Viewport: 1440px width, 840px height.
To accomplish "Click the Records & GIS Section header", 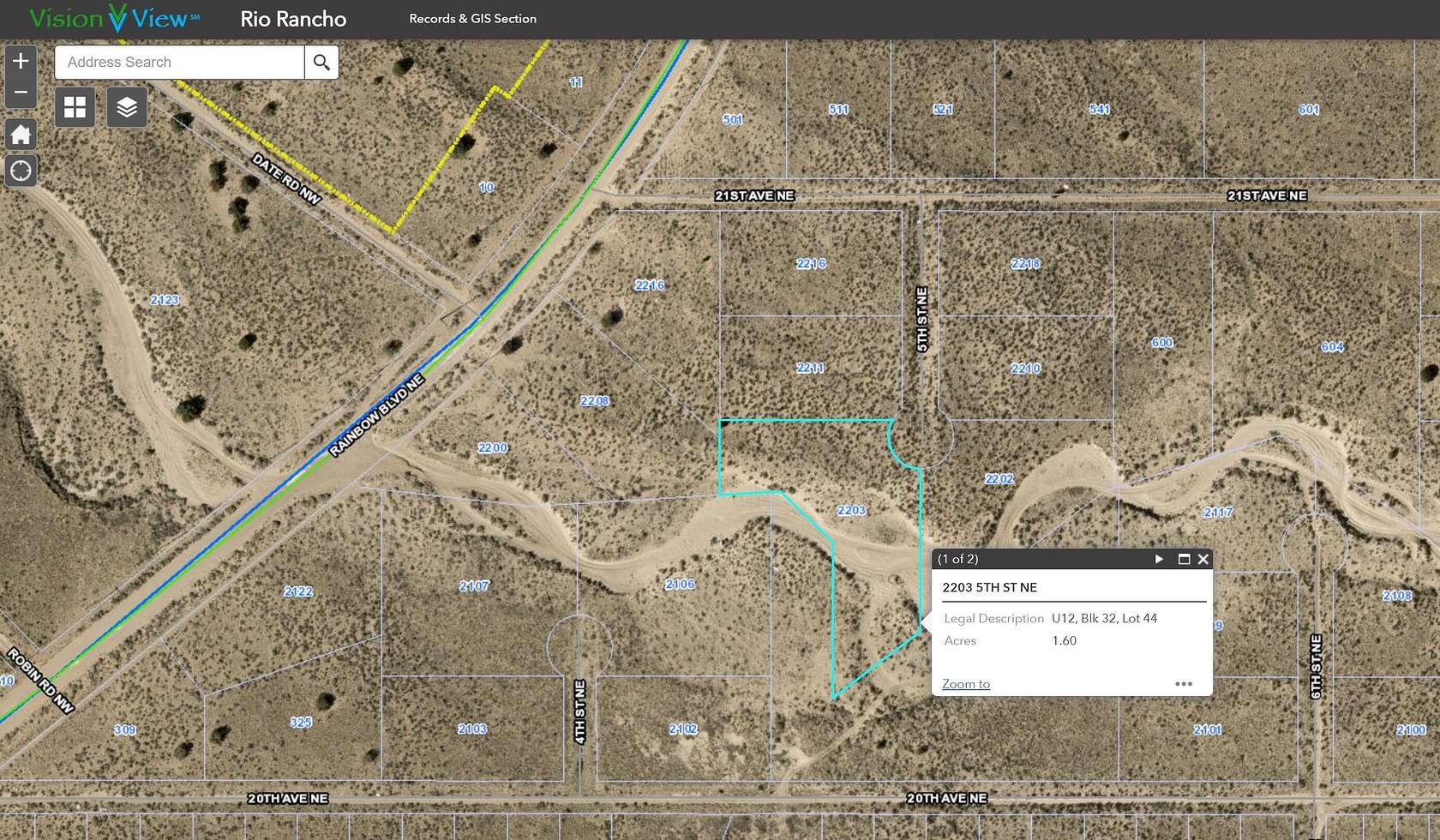I will (x=473, y=18).
